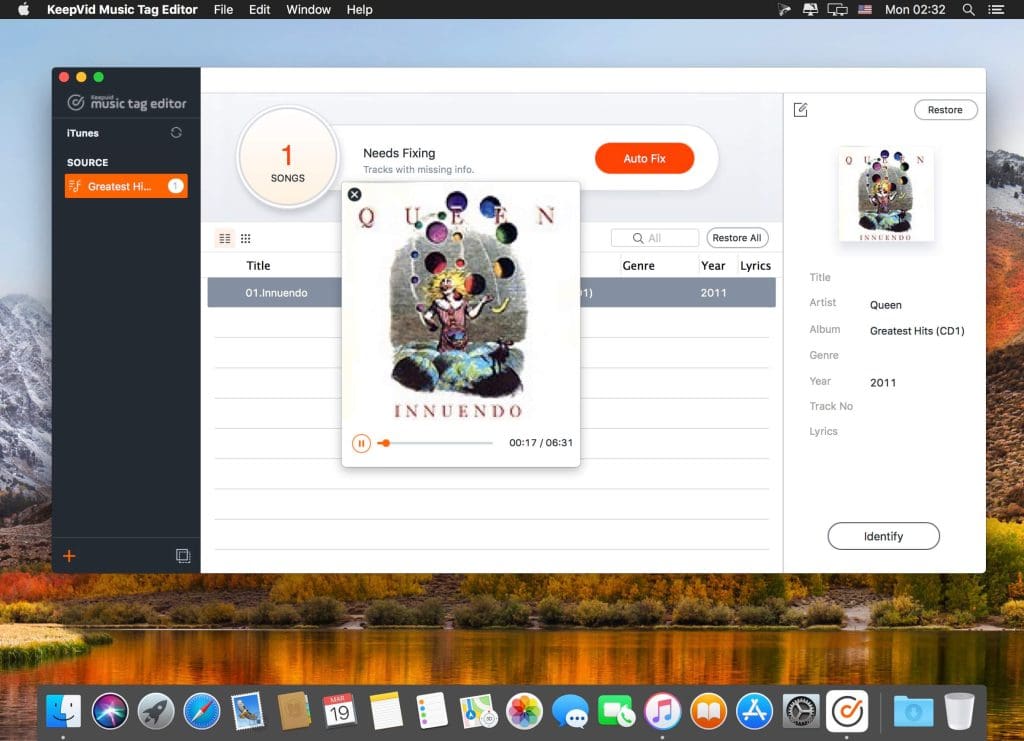Image resolution: width=1024 pixels, height=741 pixels.
Task: Click the Queen Innuendo album artwork thumbnail
Action: (x=886, y=192)
